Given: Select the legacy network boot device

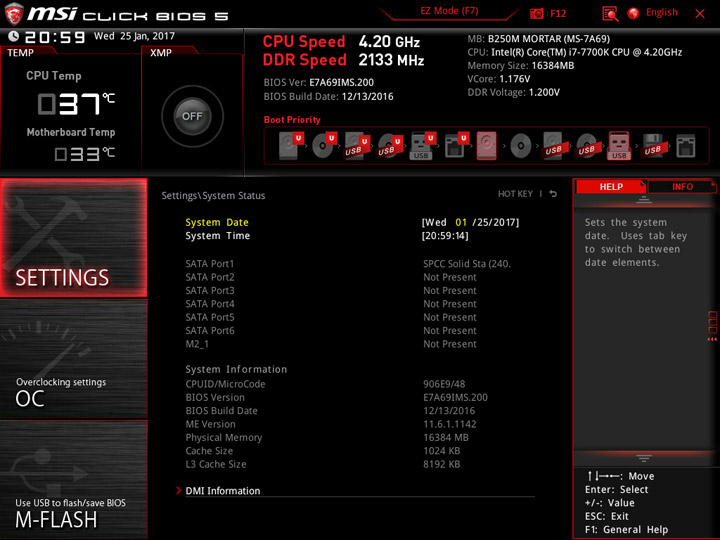Looking at the screenshot, I should (x=686, y=146).
